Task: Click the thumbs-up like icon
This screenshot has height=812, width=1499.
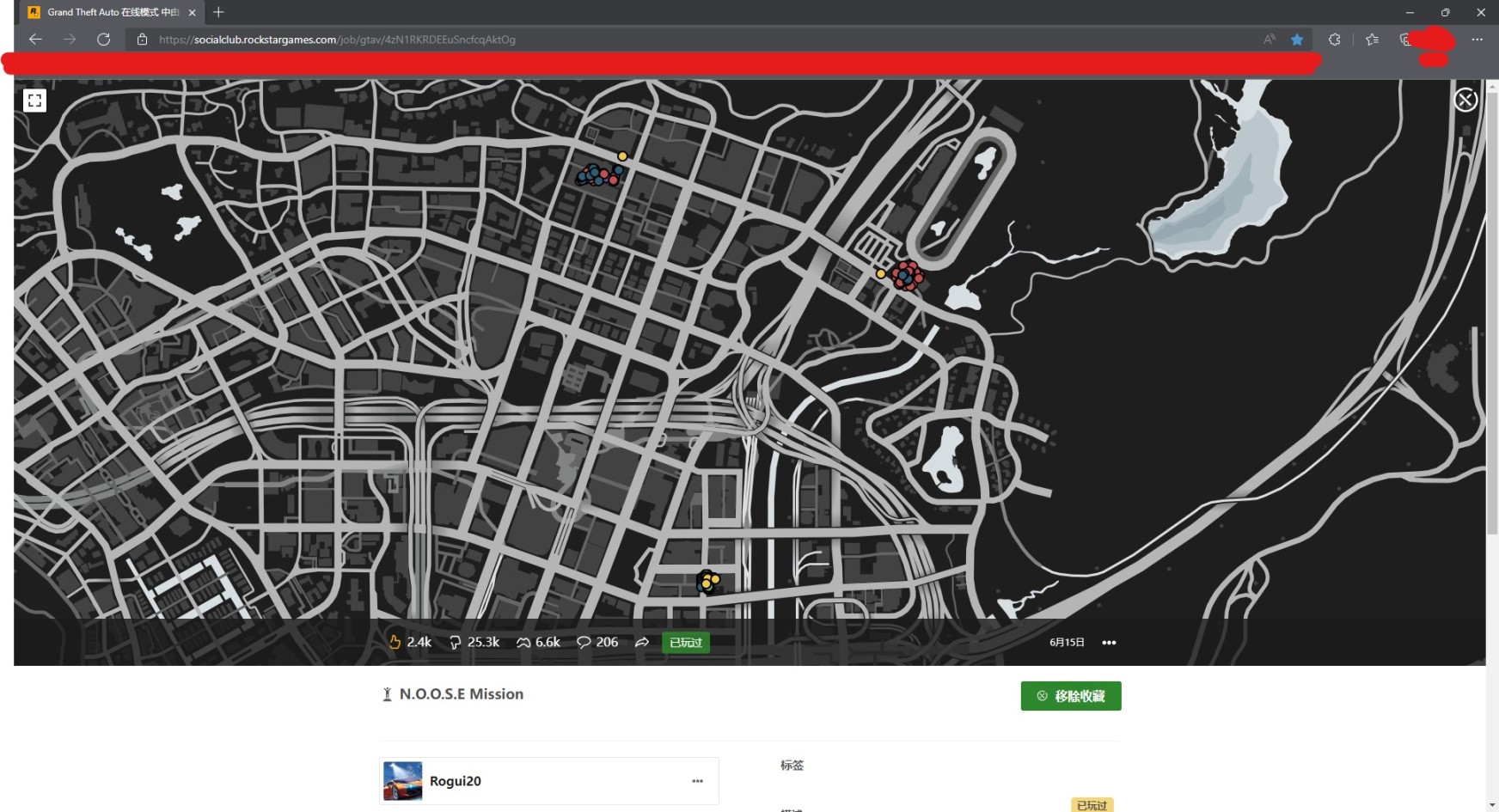Action: coord(395,642)
